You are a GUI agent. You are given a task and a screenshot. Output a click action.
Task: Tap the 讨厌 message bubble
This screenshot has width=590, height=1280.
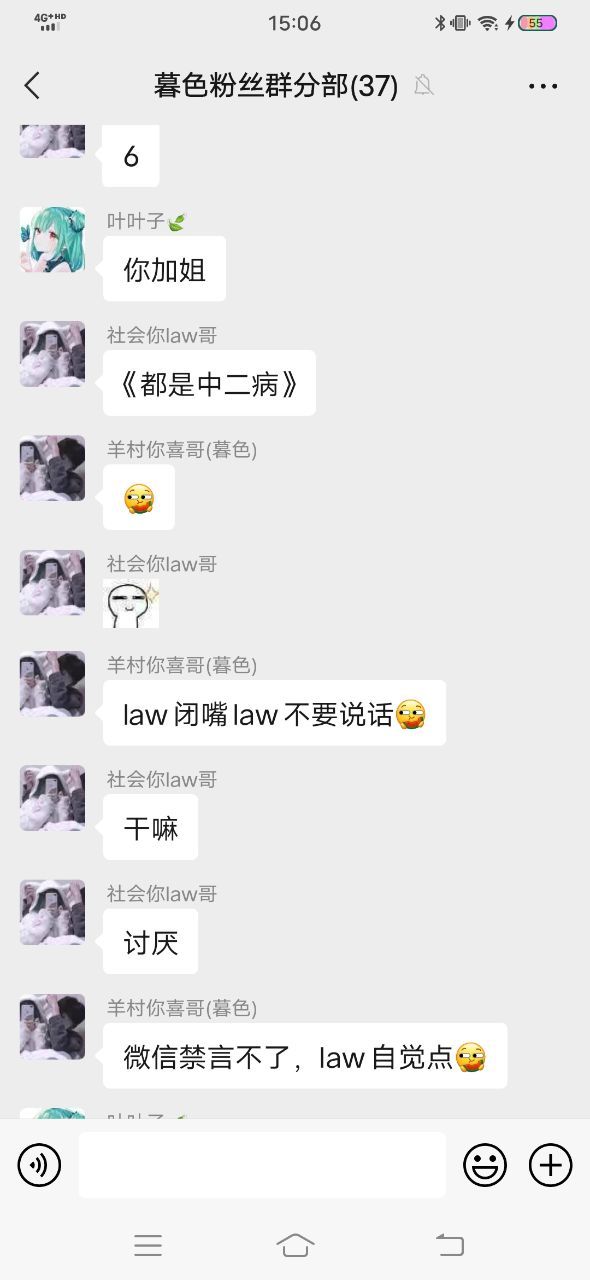pos(150,941)
